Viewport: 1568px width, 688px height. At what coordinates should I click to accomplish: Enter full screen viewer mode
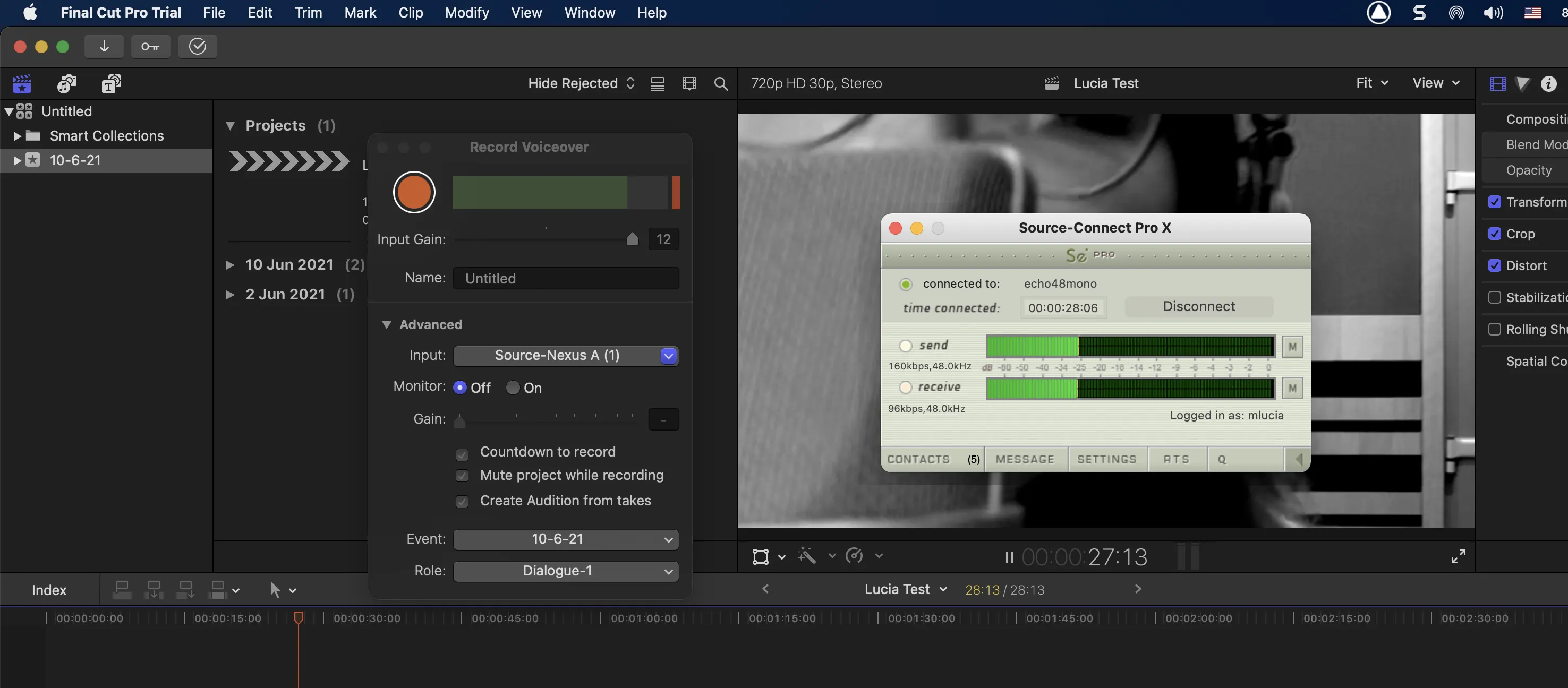(1458, 556)
